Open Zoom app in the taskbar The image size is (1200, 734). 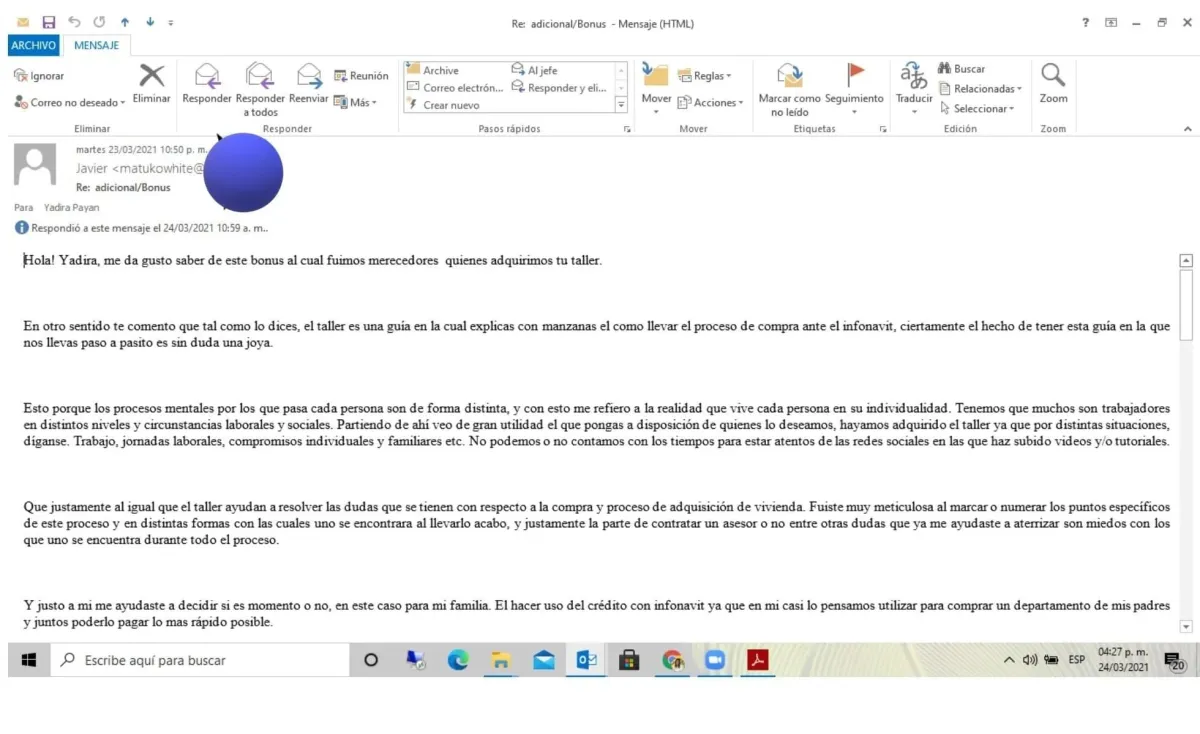714,660
